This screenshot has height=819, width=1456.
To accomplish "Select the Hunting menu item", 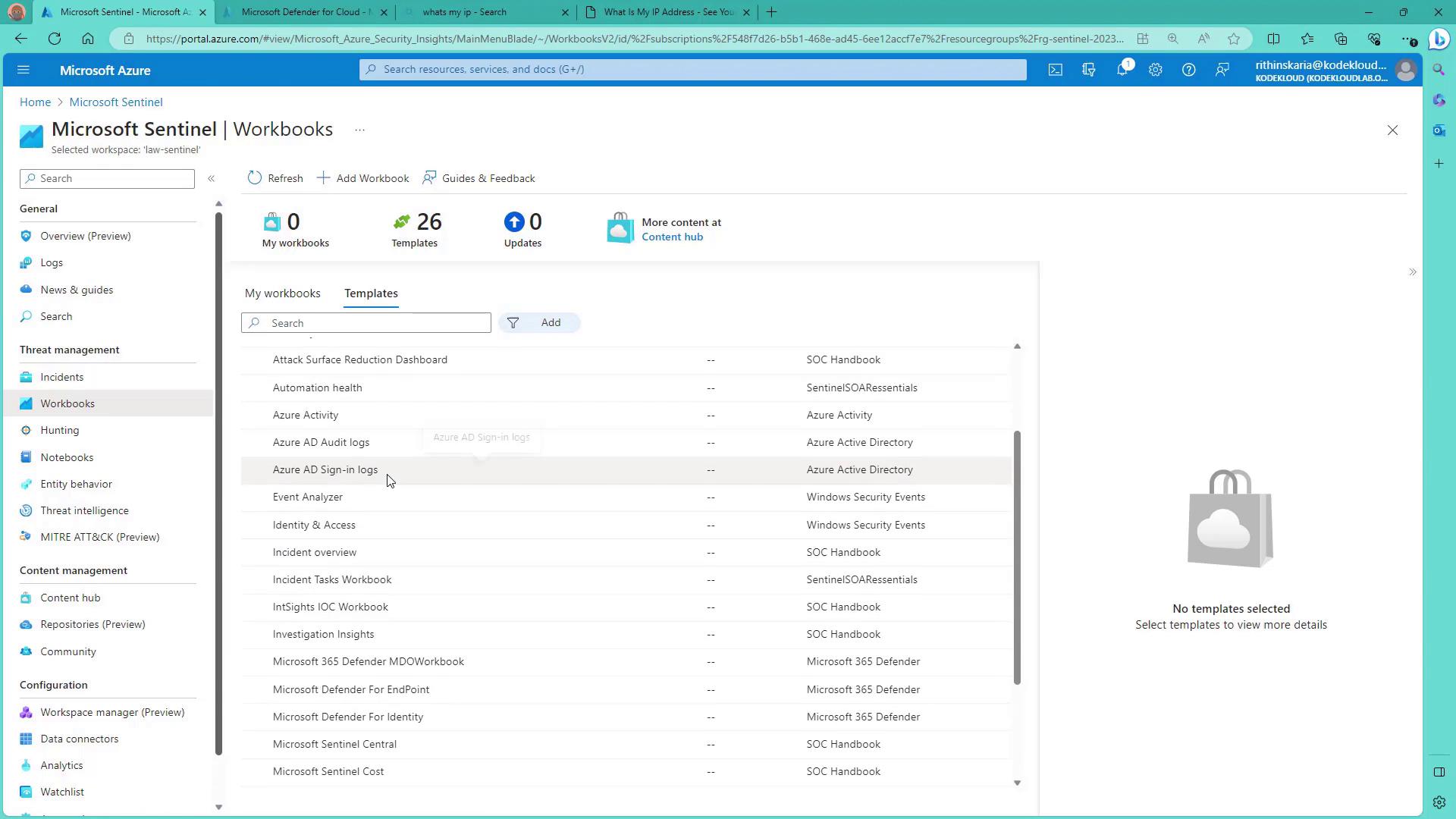I will (59, 430).
